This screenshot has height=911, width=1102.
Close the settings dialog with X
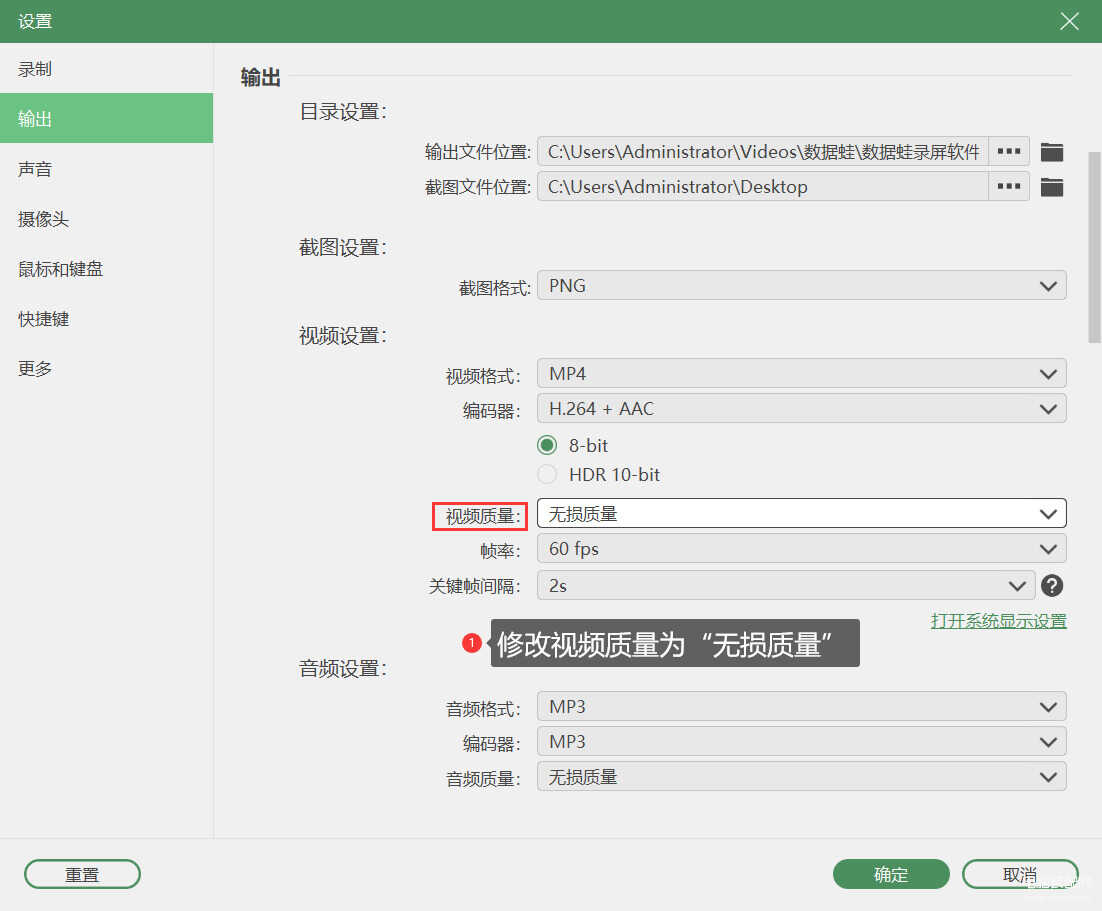[1069, 21]
